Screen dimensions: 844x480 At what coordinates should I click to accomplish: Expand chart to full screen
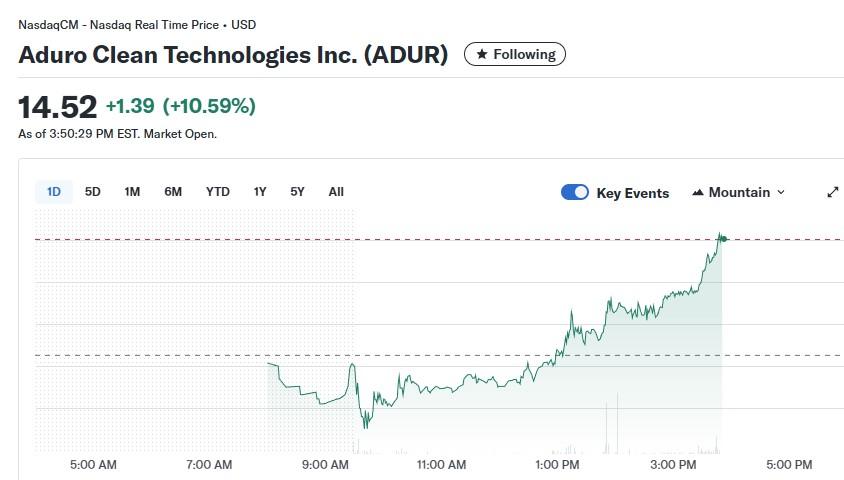point(832,192)
